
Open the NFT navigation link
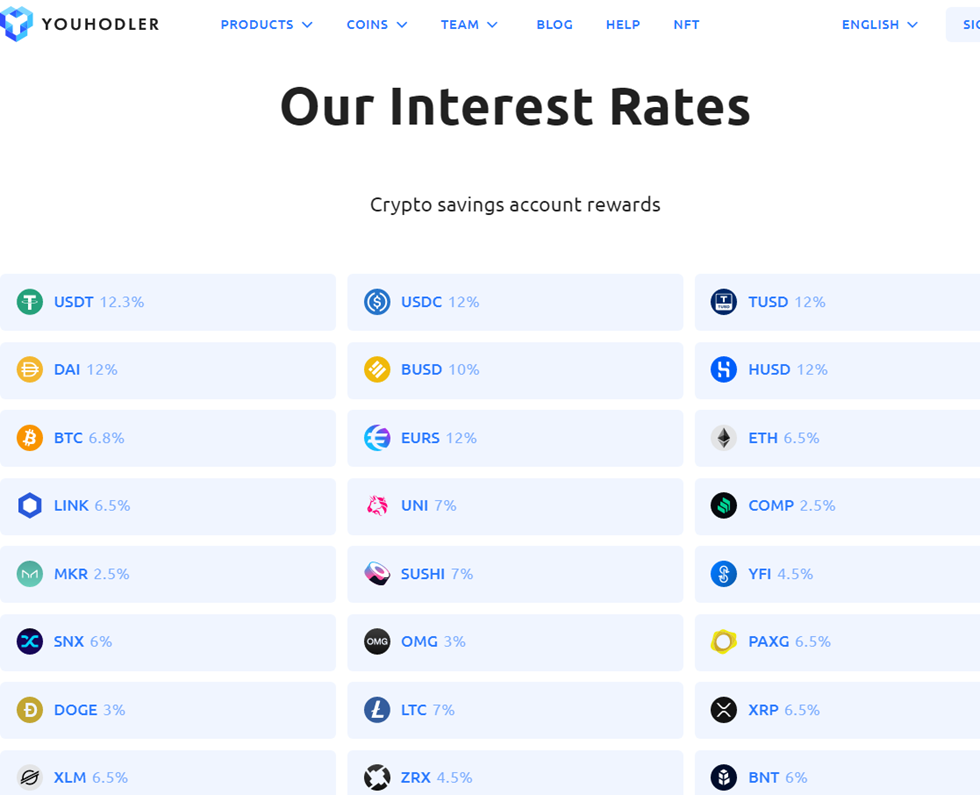click(x=686, y=24)
